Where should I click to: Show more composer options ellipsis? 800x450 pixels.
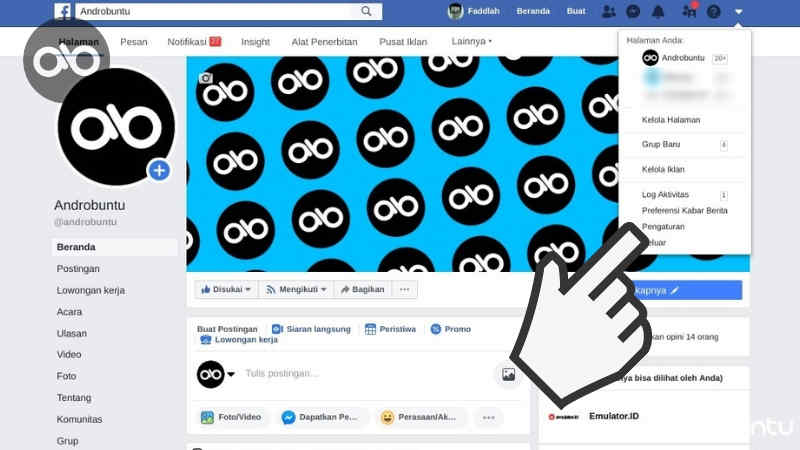click(488, 417)
